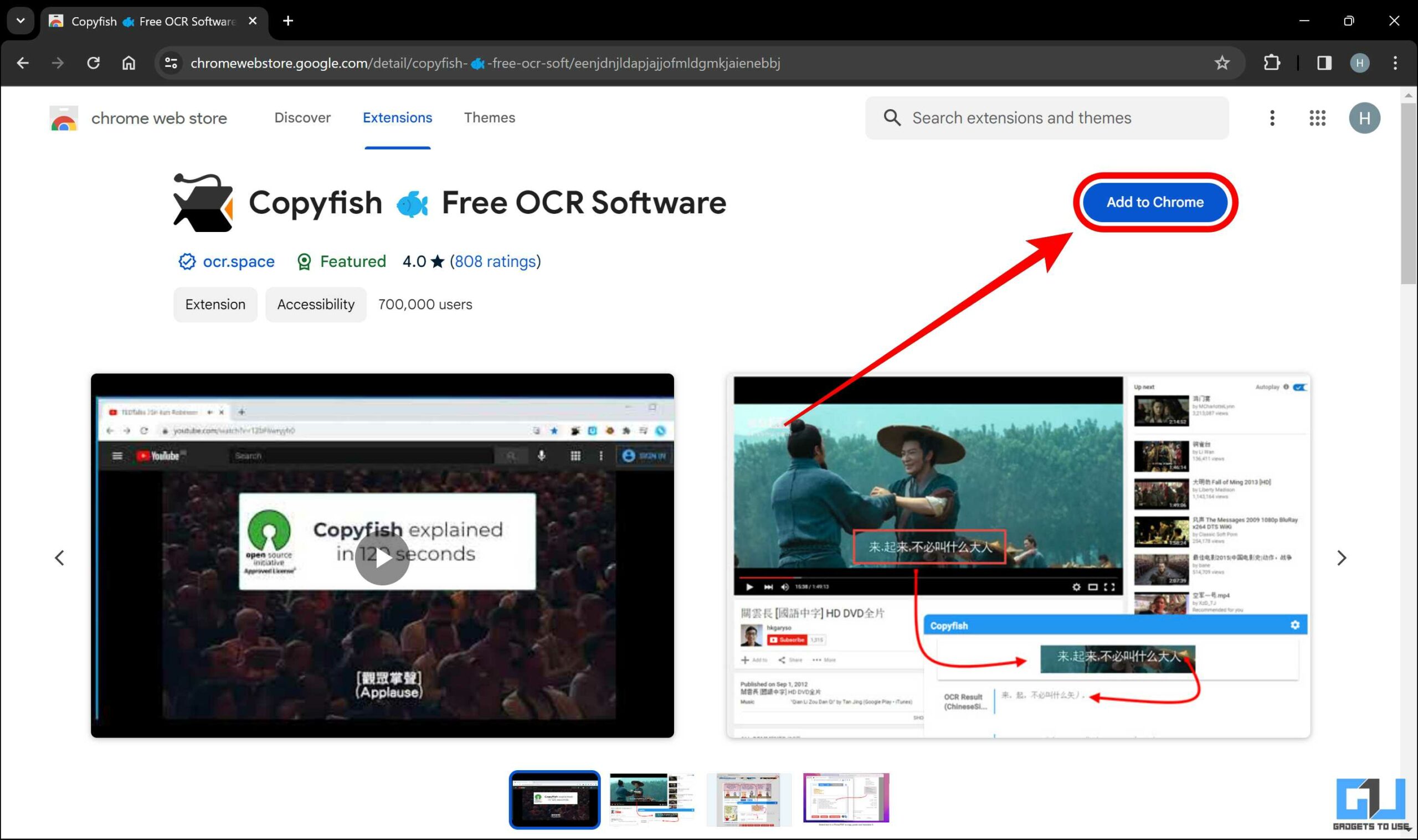This screenshot has width=1418, height=840.
Task: Open the 808 ratings link
Action: pyautogui.click(x=495, y=261)
